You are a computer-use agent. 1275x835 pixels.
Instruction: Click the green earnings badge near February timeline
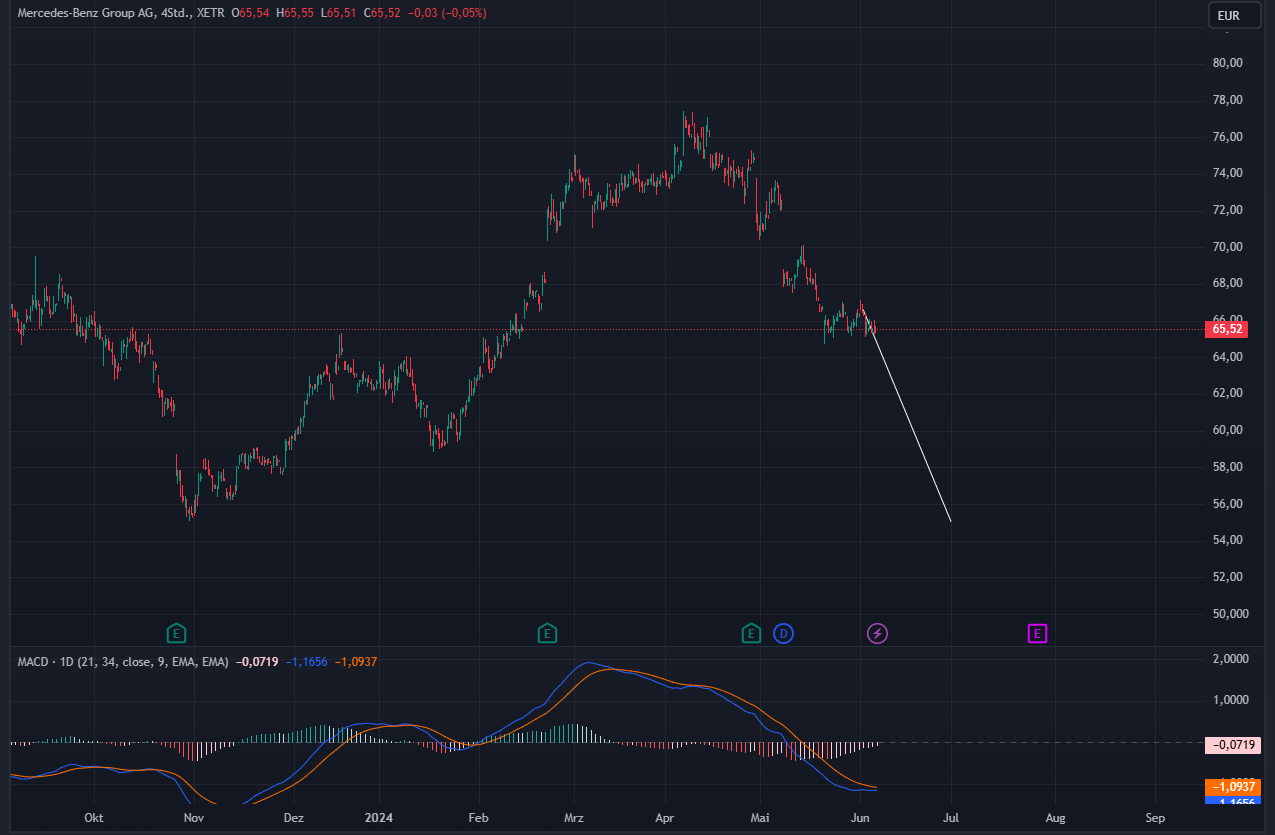pos(547,633)
